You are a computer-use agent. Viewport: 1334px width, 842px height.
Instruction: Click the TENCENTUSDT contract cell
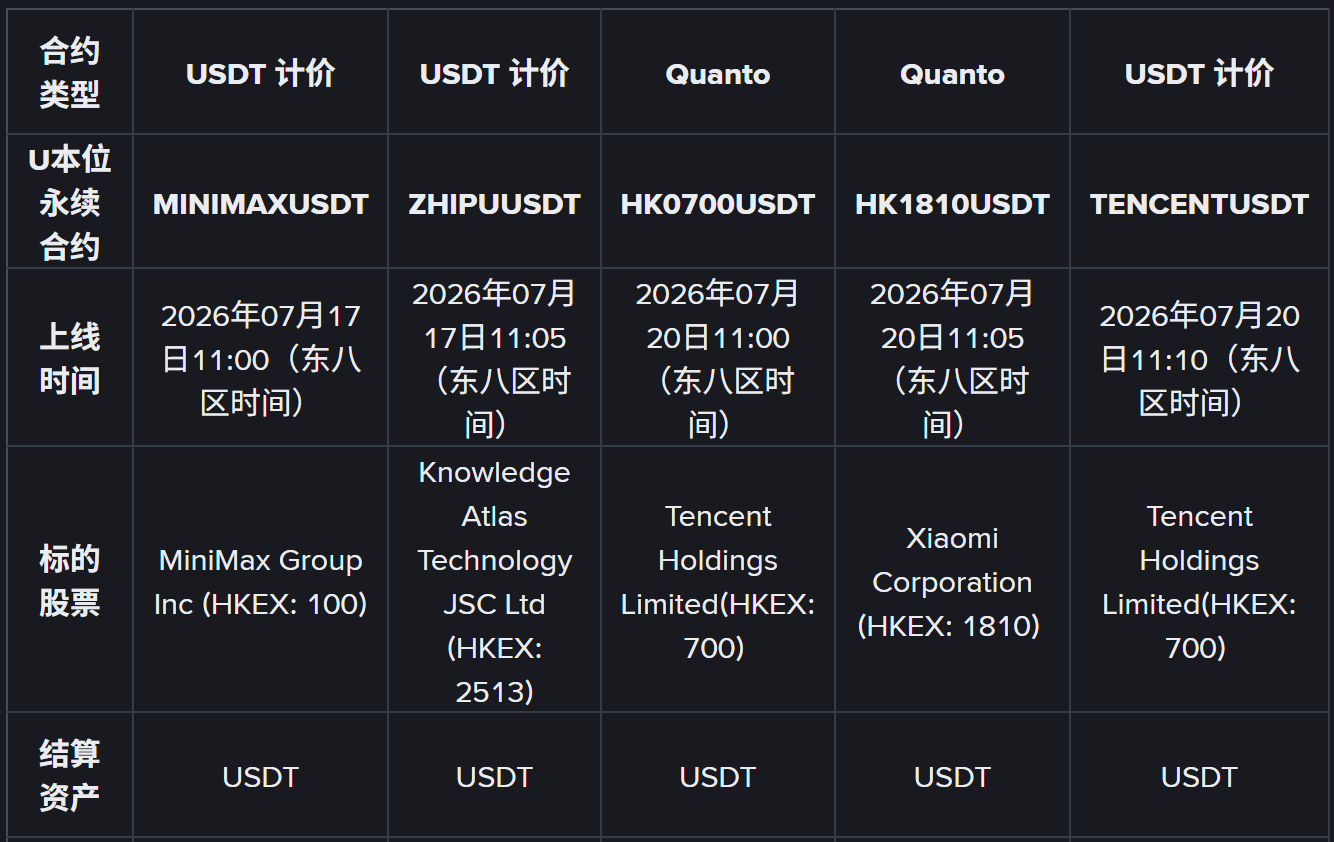pos(1199,204)
